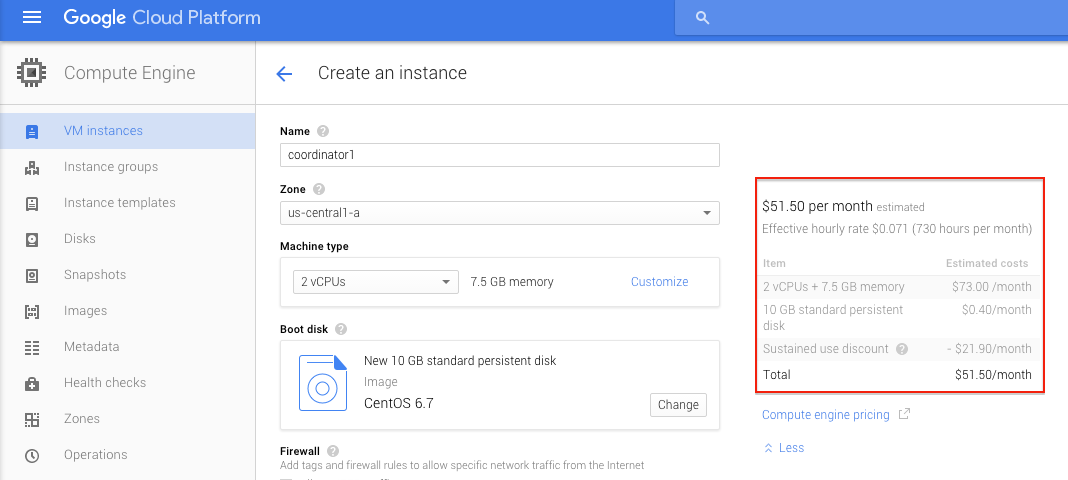Click the Zone help icon

[319, 189]
